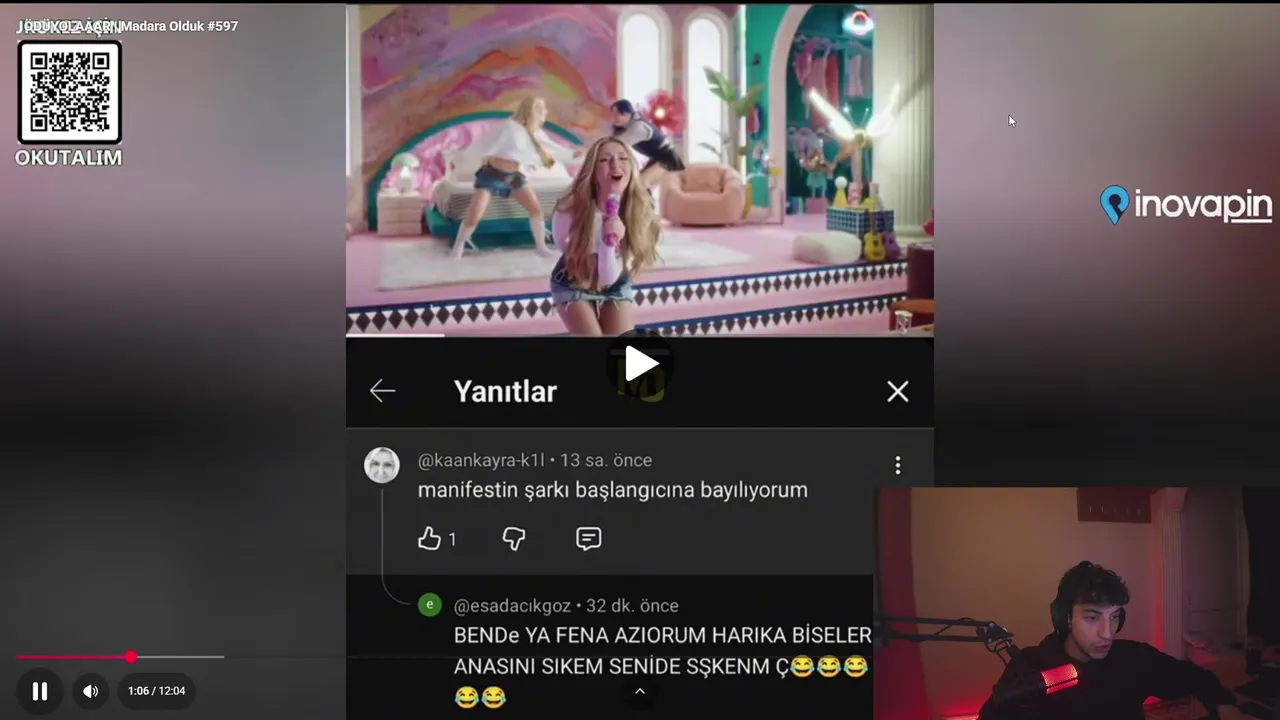1280x720 pixels.
Task: Reply to kaankayra's comment via reply icon
Action: 589,539
